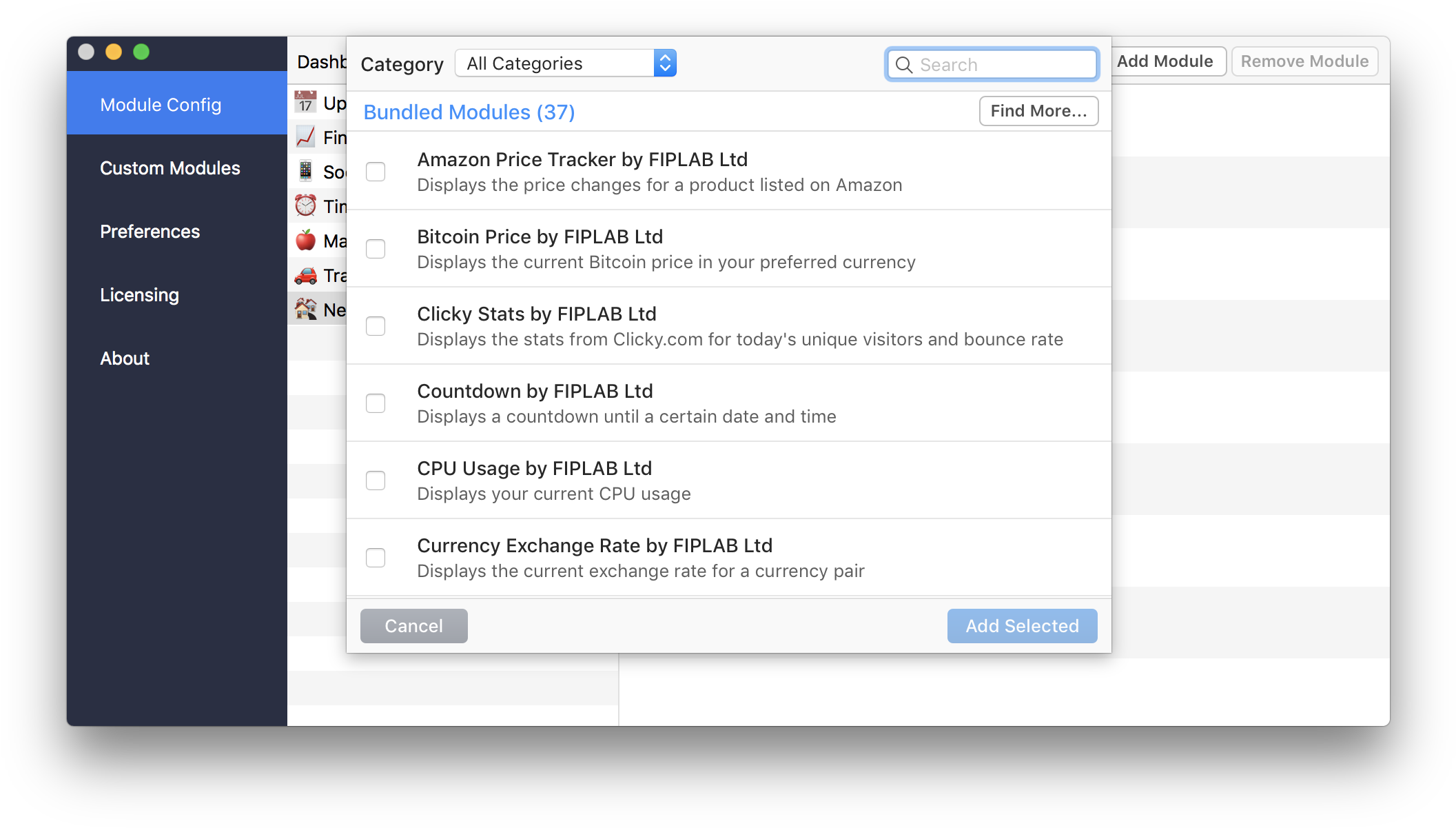Click the calendar icon in the module list
Viewport: 1456px width, 828px height.
305,102
